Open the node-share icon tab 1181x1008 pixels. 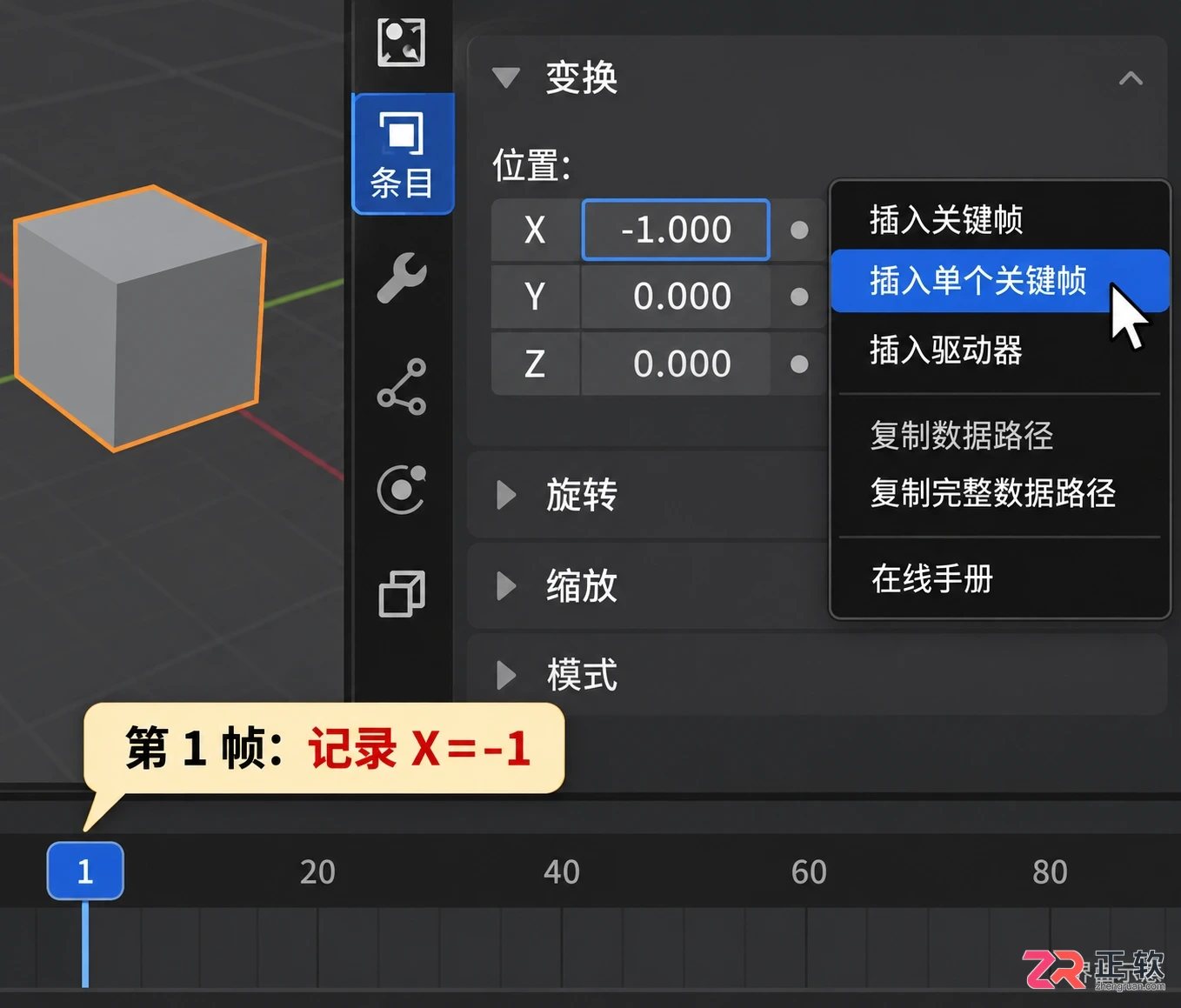tap(402, 386)
